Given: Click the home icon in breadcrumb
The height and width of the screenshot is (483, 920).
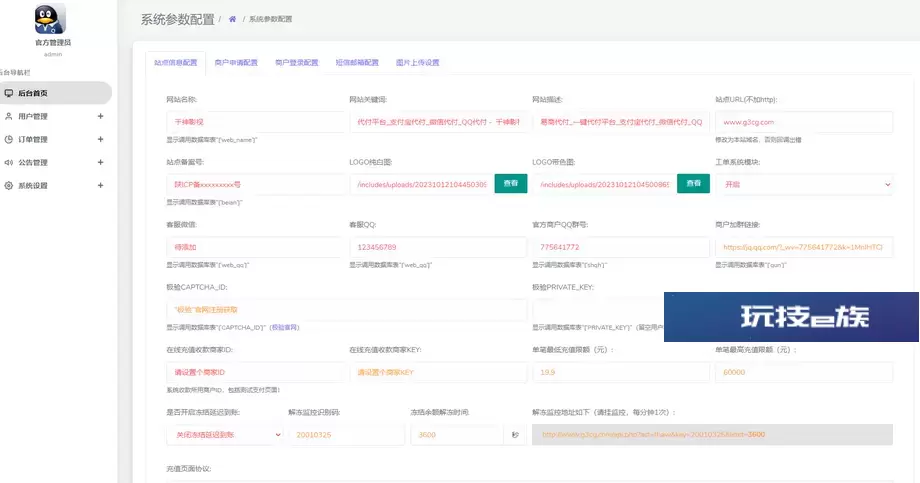Looking at the screenshot, I should point(232,19).
